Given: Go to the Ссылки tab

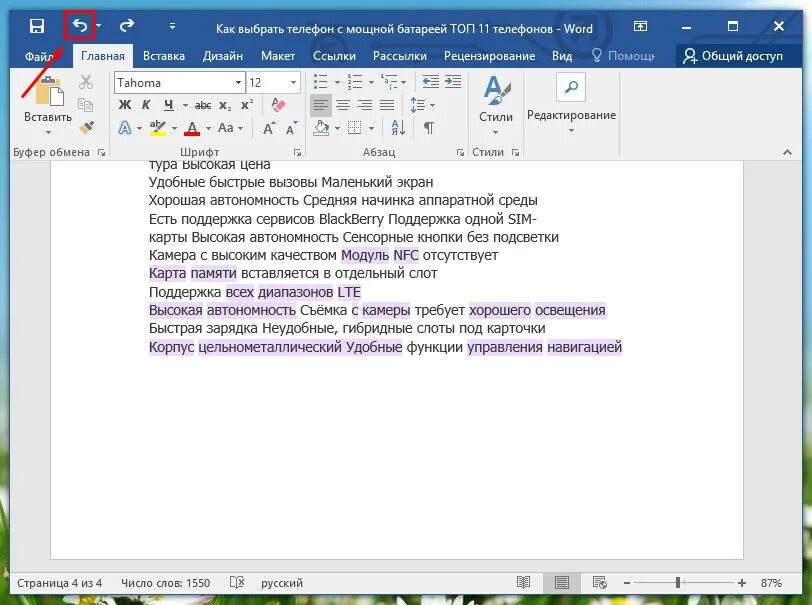Looking at the screenshot, I should click(x=334, y=56).
